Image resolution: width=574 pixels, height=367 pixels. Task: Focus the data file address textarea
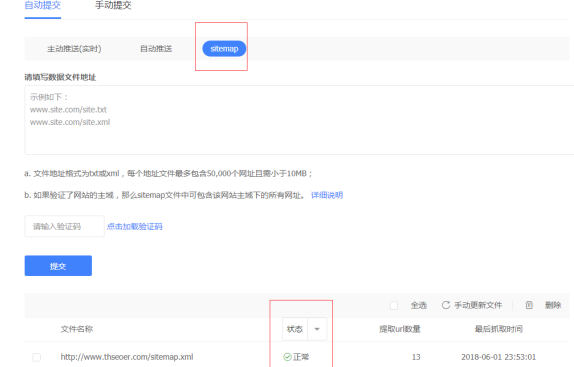[299, 120]
